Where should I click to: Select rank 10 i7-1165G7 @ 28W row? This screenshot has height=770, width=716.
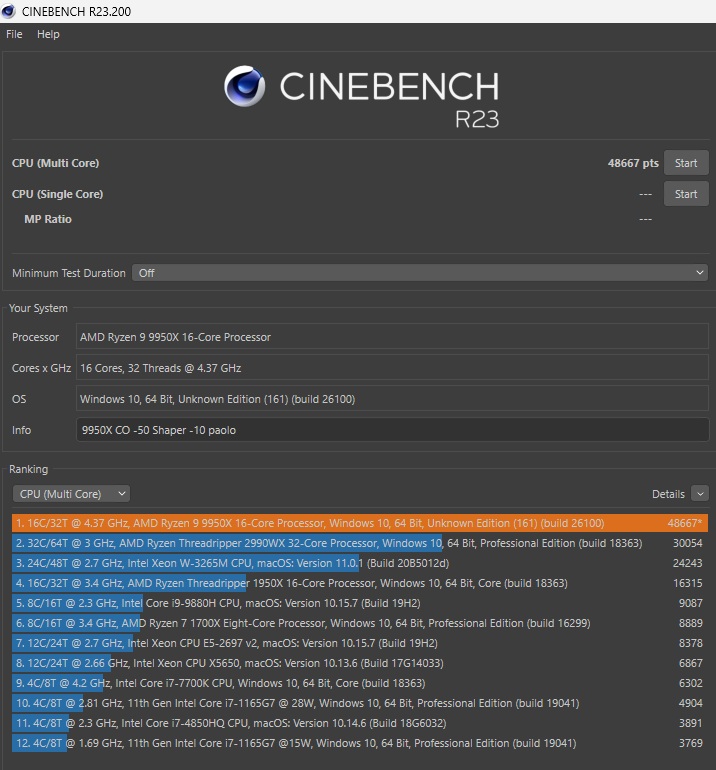(x=360, y=703)
